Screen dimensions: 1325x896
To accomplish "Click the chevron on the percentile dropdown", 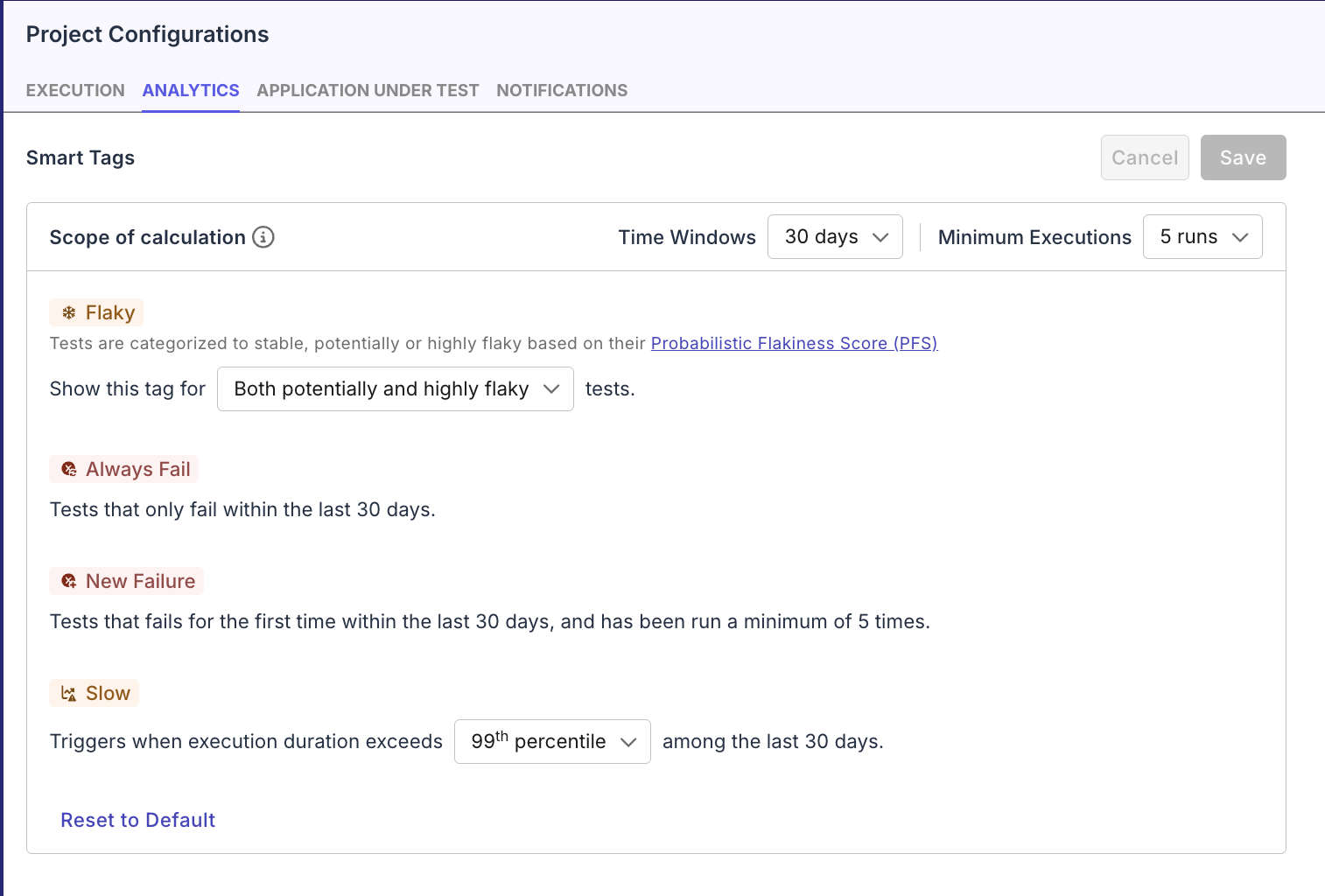I will point(628,741).
